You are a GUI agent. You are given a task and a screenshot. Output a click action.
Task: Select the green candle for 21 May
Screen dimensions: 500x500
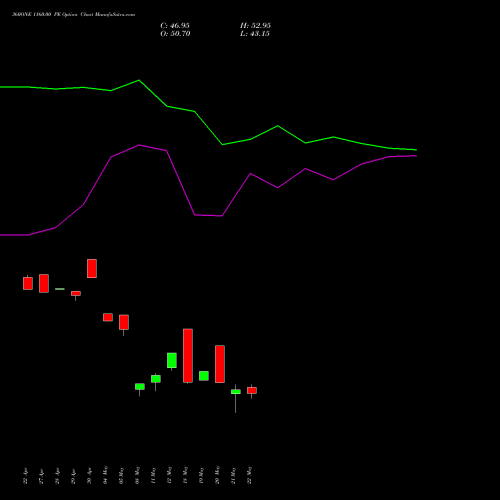click(236, 392)
